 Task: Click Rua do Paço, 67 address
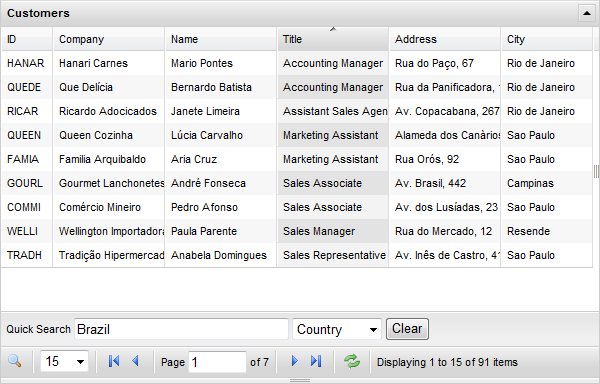(434, 63)
